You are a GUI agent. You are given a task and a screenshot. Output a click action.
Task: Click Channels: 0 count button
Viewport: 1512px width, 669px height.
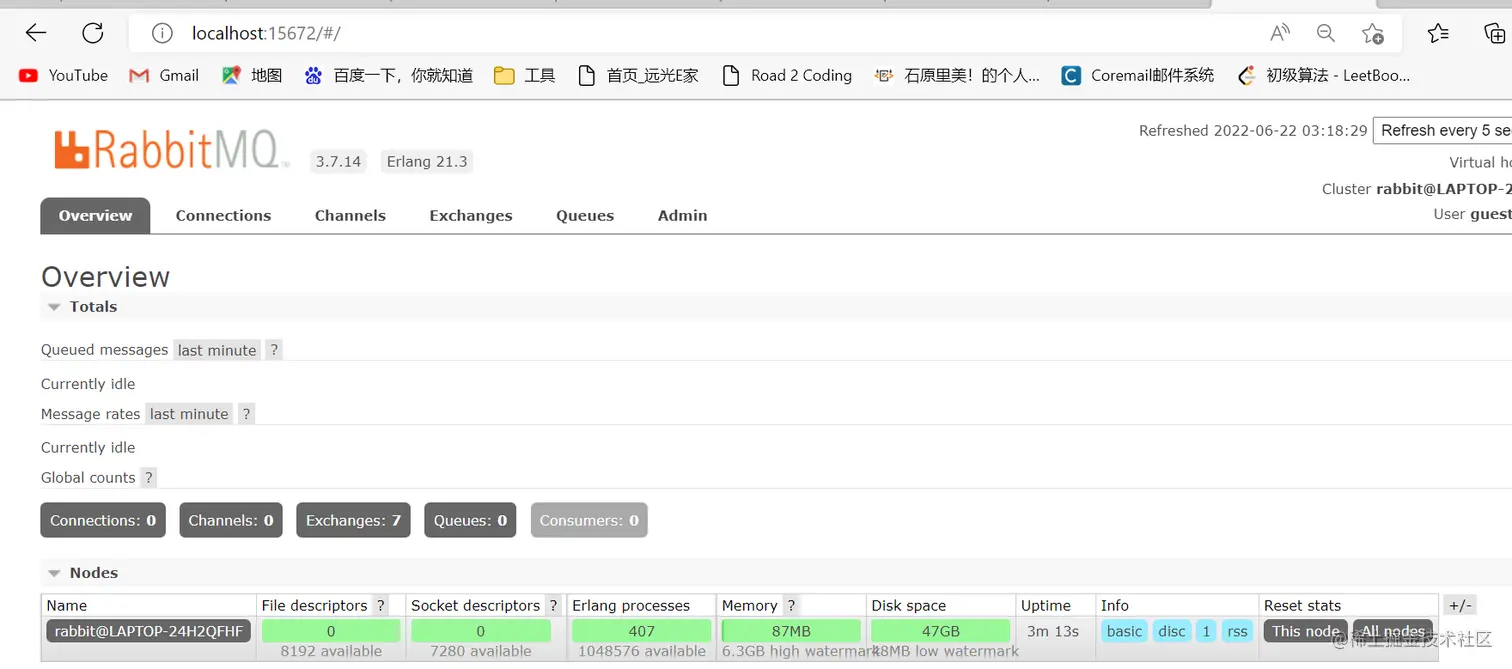pos(231,520)
